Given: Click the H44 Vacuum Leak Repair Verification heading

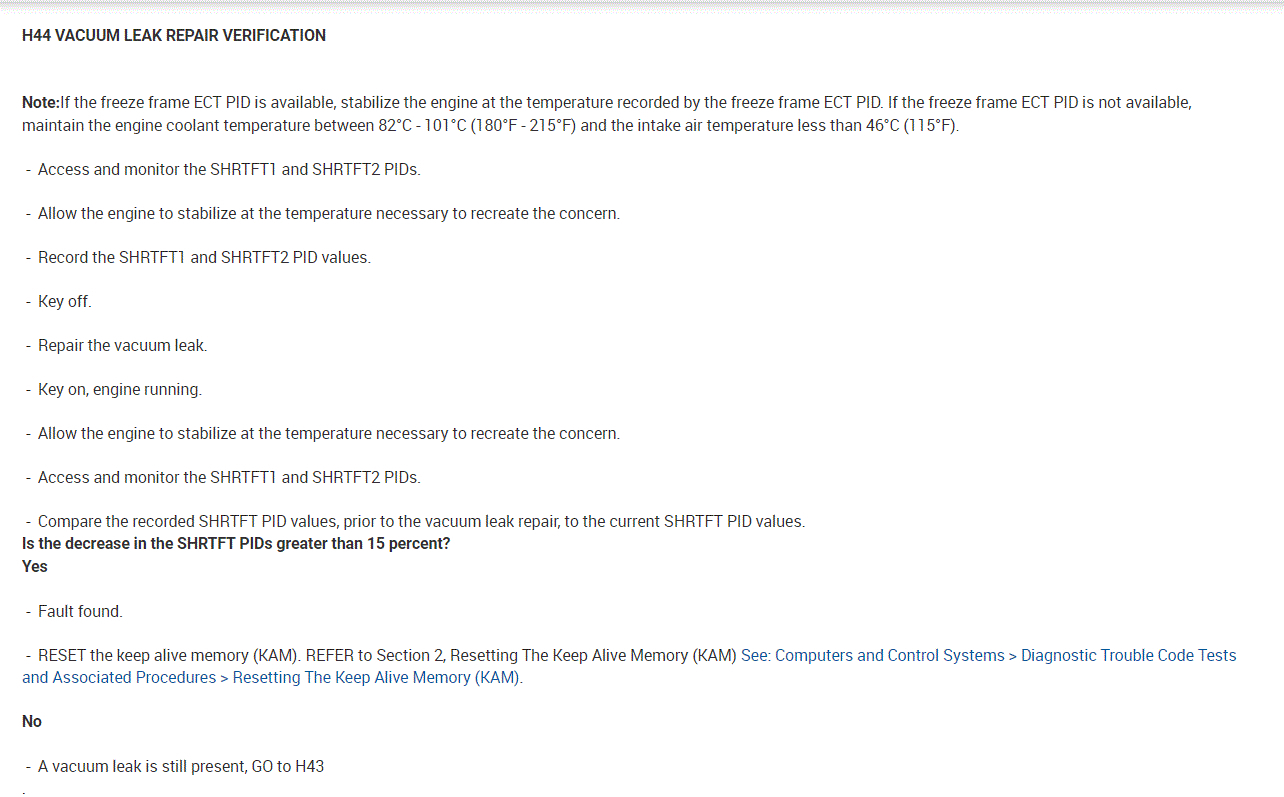Looking at the screenshot, I should click(x=174, y=36).
